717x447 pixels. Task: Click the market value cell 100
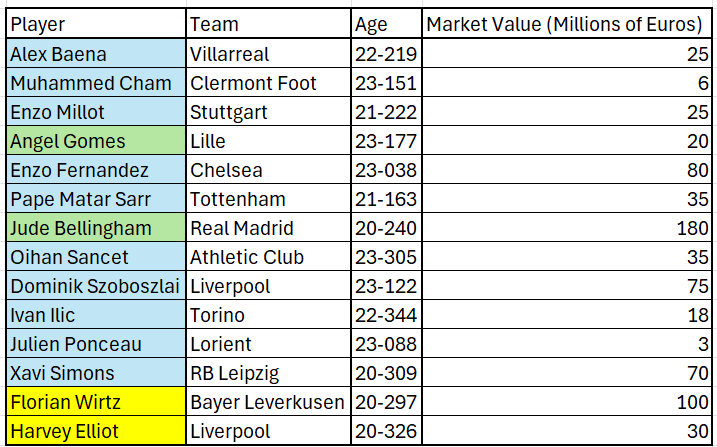click(567, 401)
